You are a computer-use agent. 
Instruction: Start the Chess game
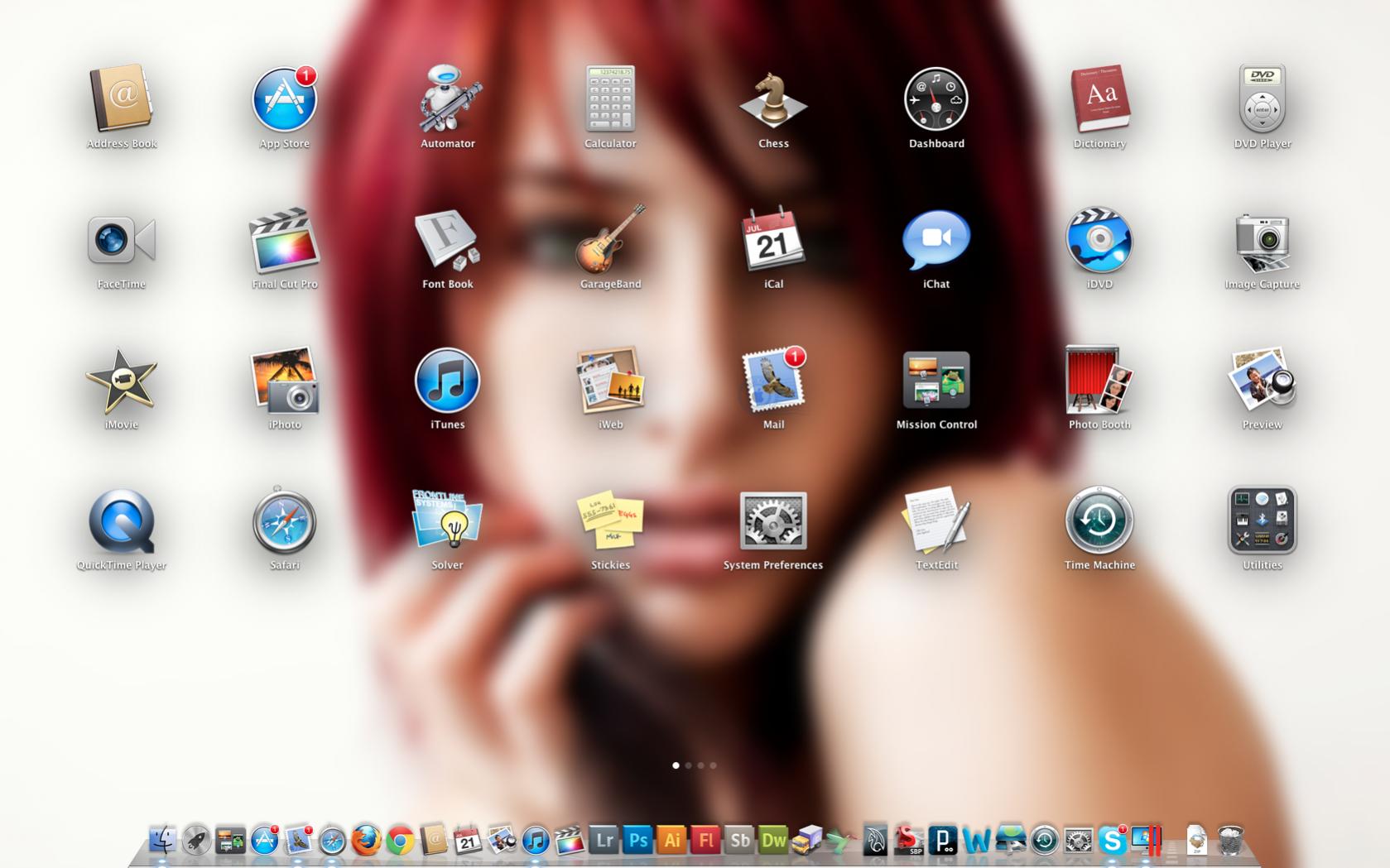[x=773, y=99]
